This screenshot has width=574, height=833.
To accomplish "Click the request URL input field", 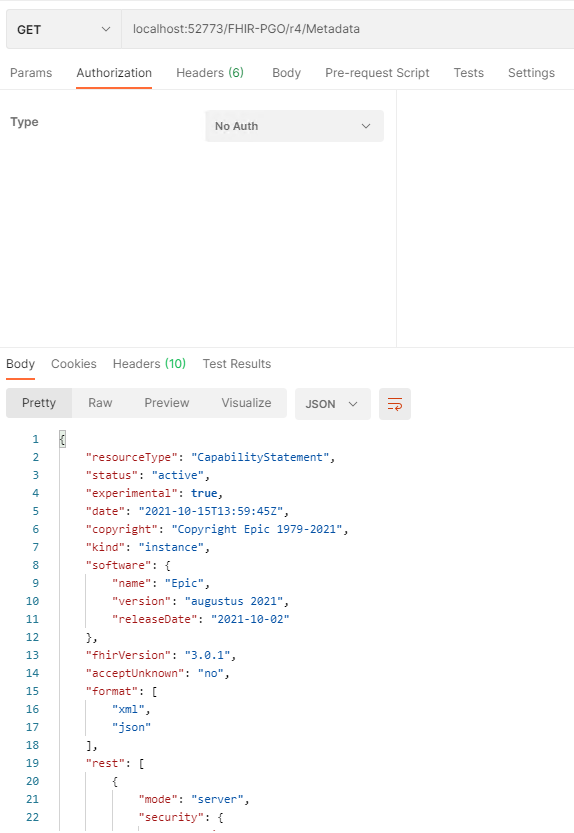I will pos(348,29).
